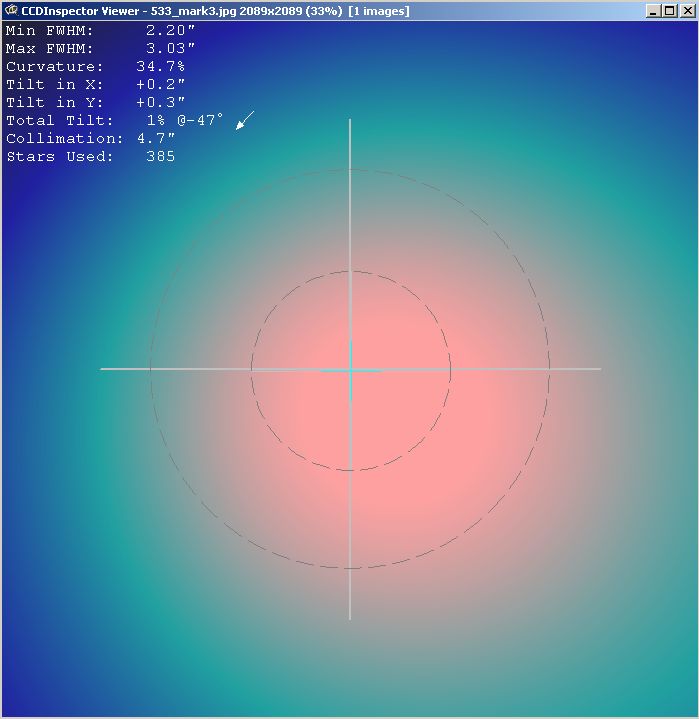
Task: Close the CCDInspector Viewer window
Action: click(686, 11)
